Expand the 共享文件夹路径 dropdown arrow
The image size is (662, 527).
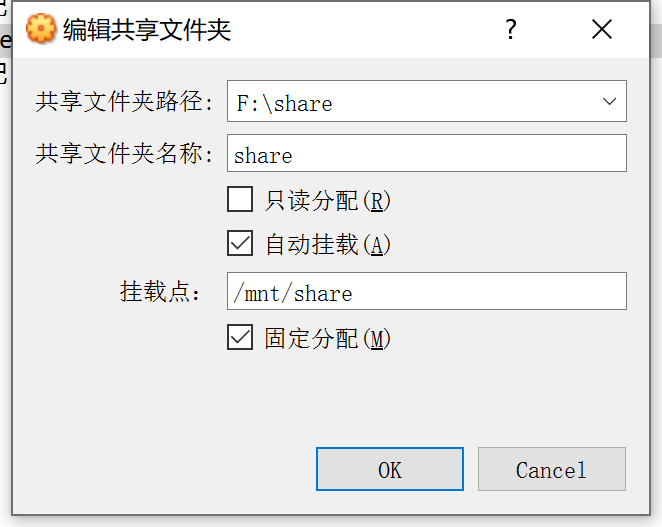(609, 102)
